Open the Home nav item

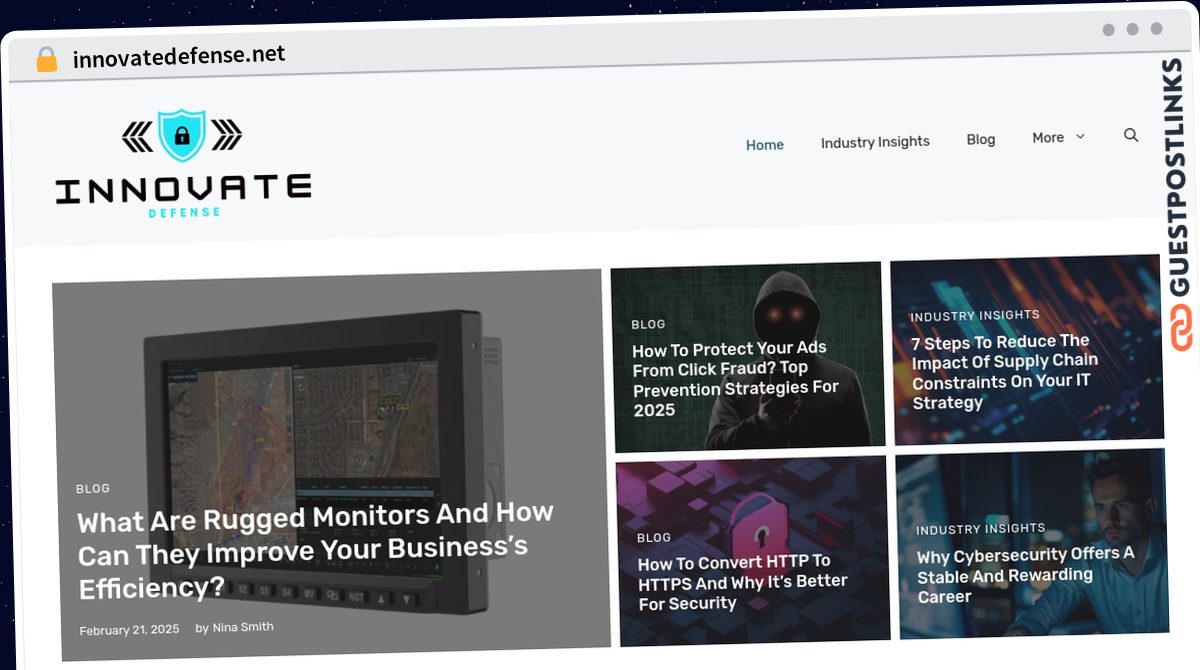point(765,145)
